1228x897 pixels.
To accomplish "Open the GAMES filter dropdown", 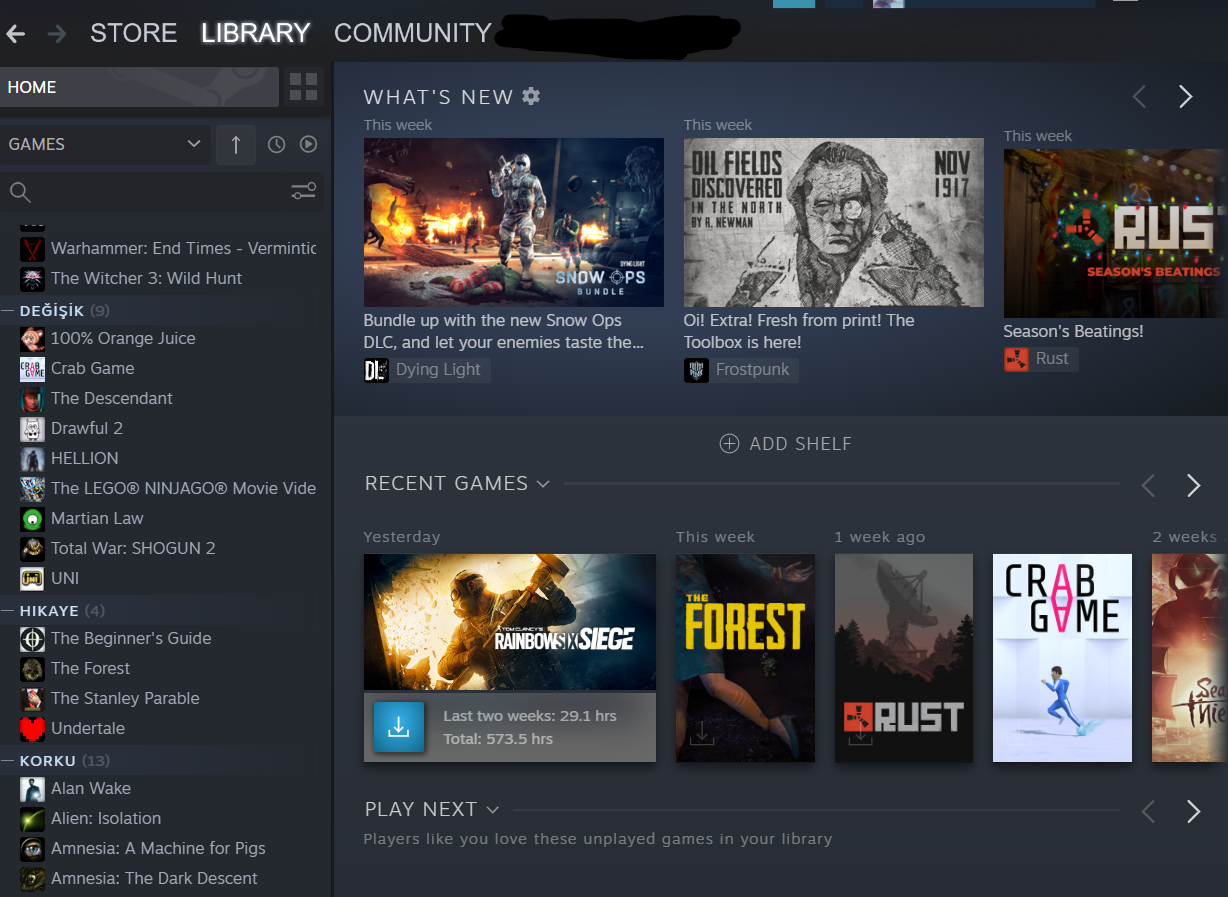I will pyautogui.click(x=105, y=145).
